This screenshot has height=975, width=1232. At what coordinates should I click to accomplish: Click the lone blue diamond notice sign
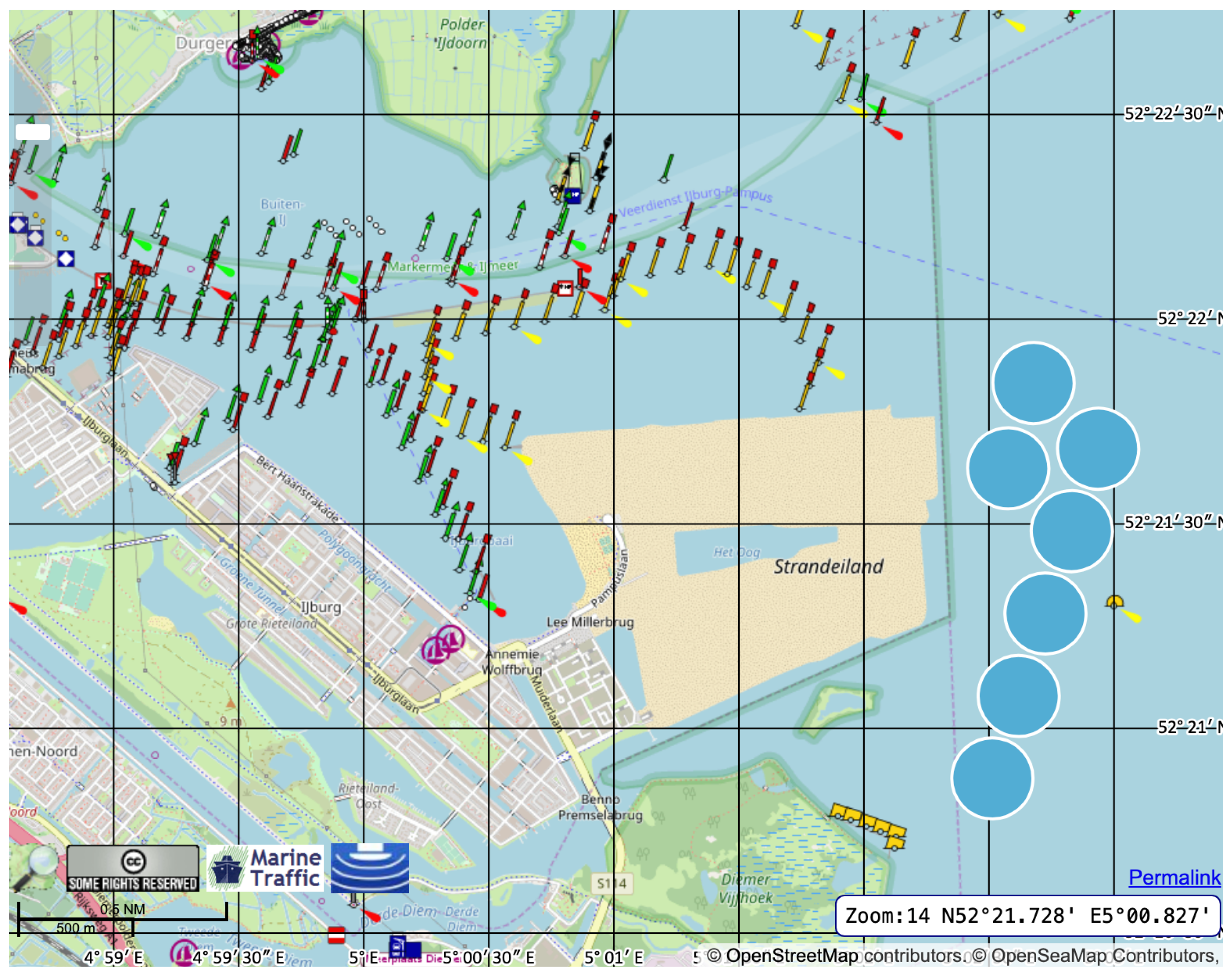[66, 259]
